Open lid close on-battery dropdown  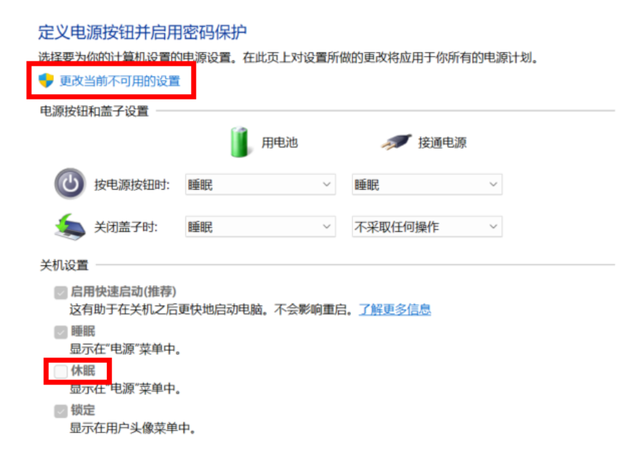(260, 226)
